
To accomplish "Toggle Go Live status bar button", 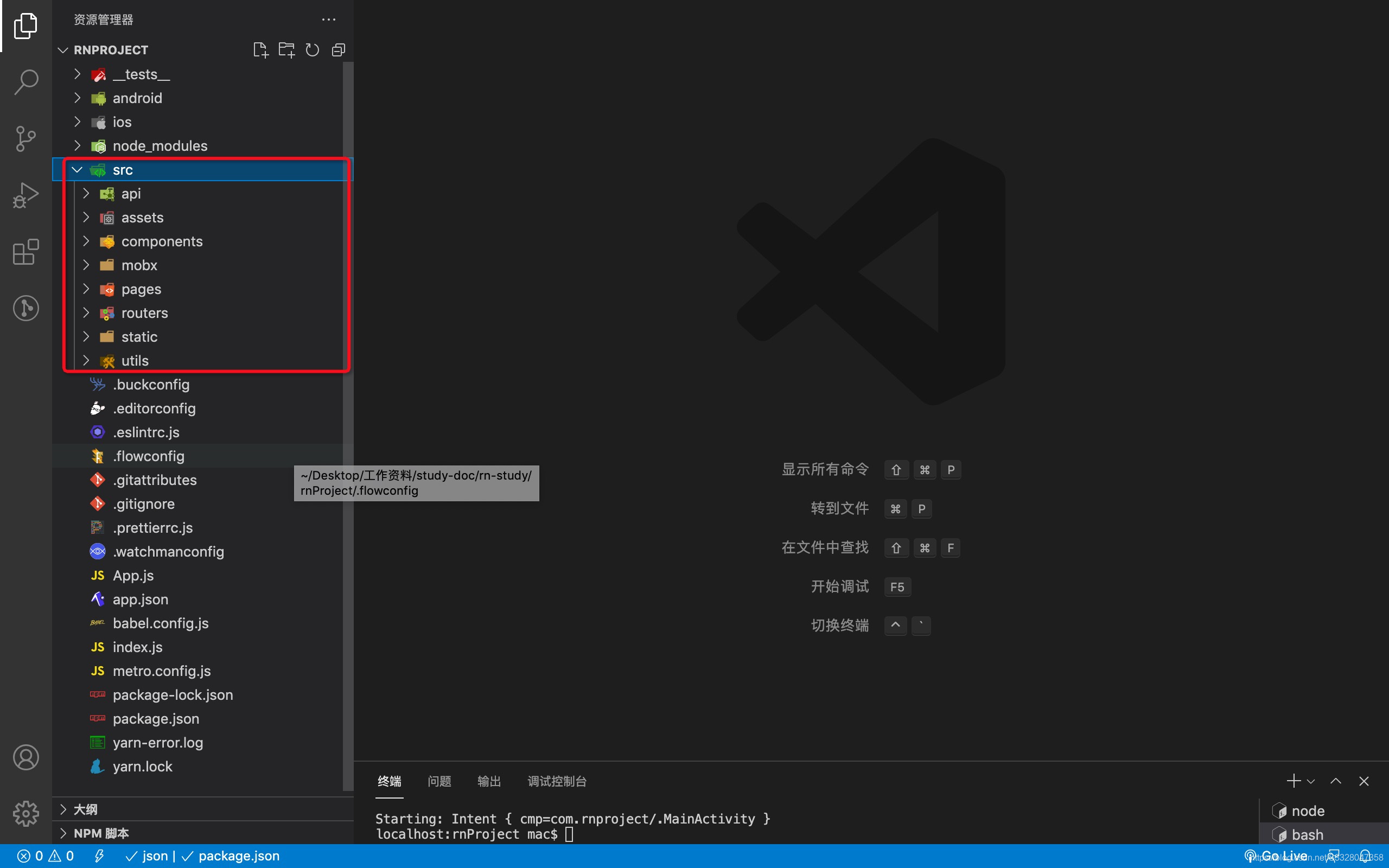I will [x=1275, y=855].
